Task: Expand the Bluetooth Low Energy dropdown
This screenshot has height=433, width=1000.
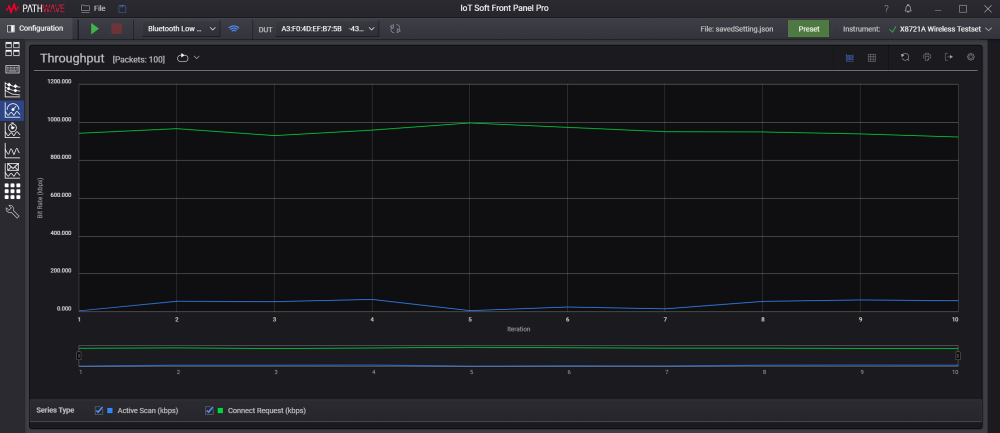Action: click(181, 29)
